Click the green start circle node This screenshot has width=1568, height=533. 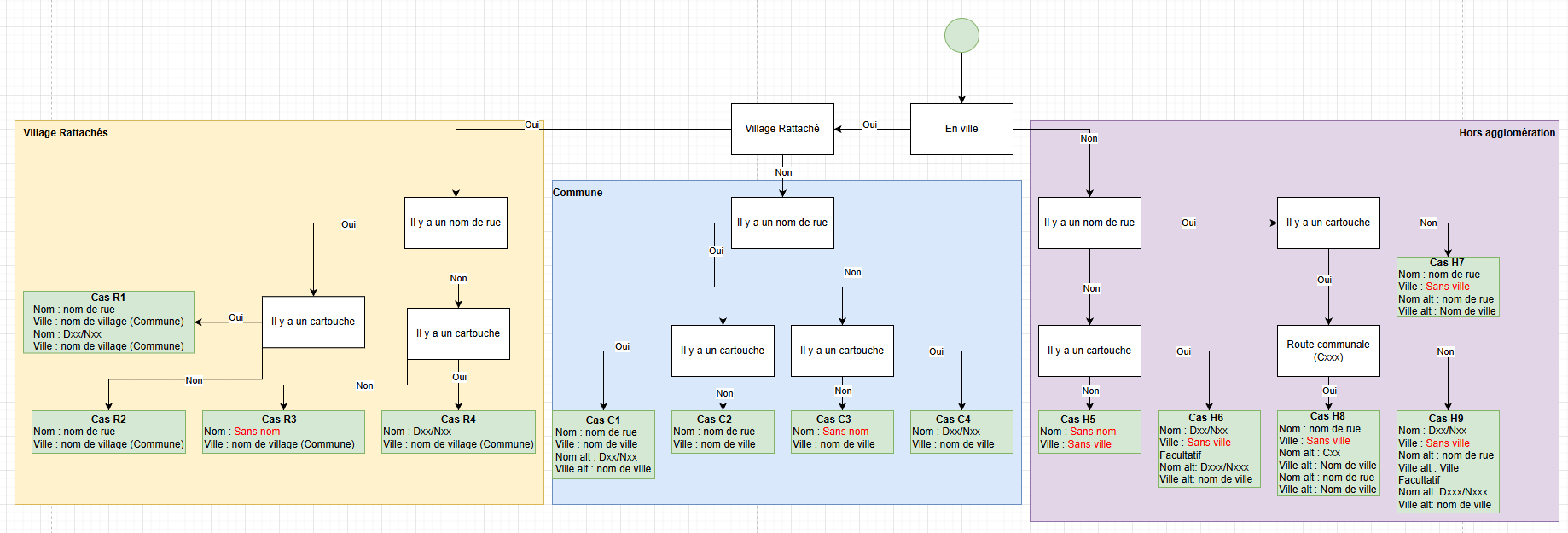click(961, 36)
